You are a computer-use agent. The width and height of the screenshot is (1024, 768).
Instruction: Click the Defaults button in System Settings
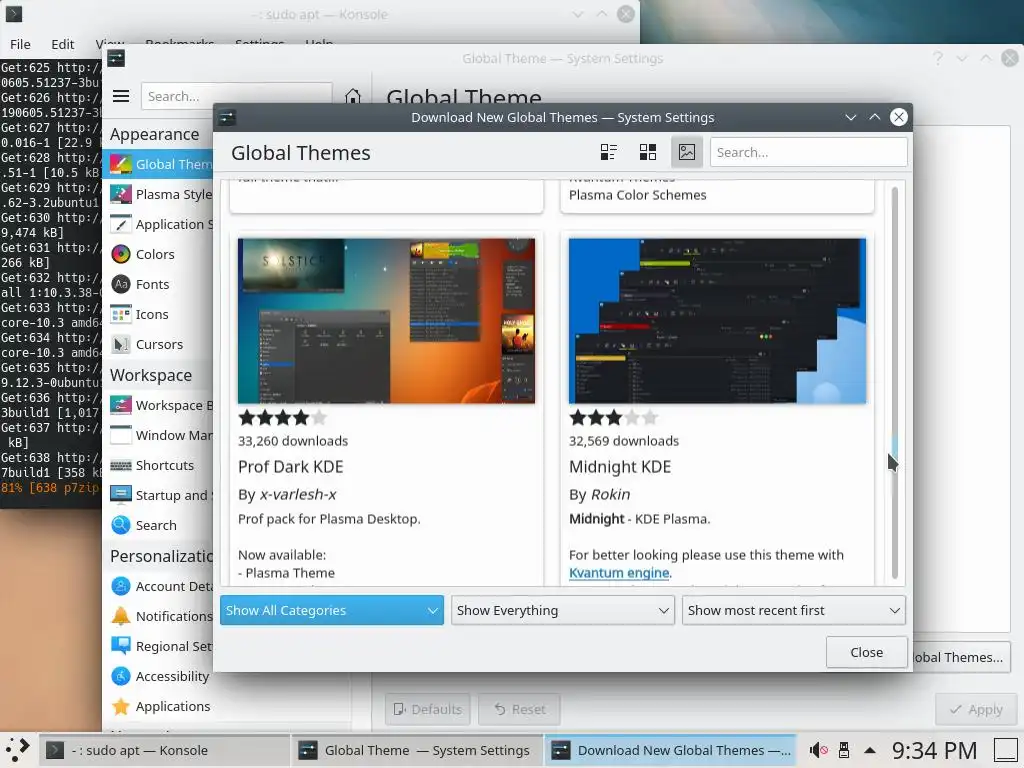pyautogui.click(x=428, y=709)
